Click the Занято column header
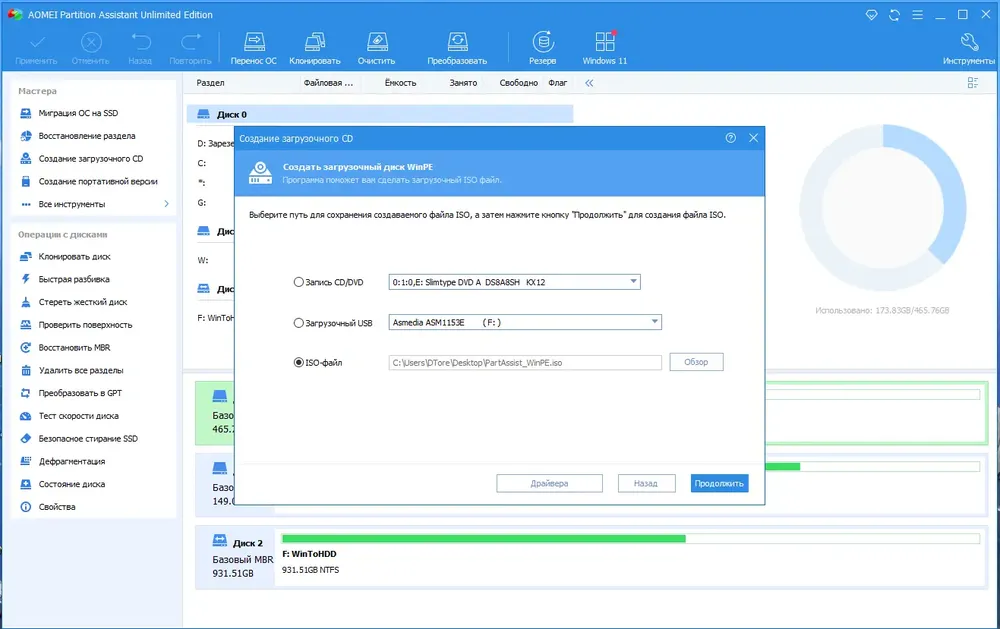The height and width of the screenshot is (629, 1000). 463,83
